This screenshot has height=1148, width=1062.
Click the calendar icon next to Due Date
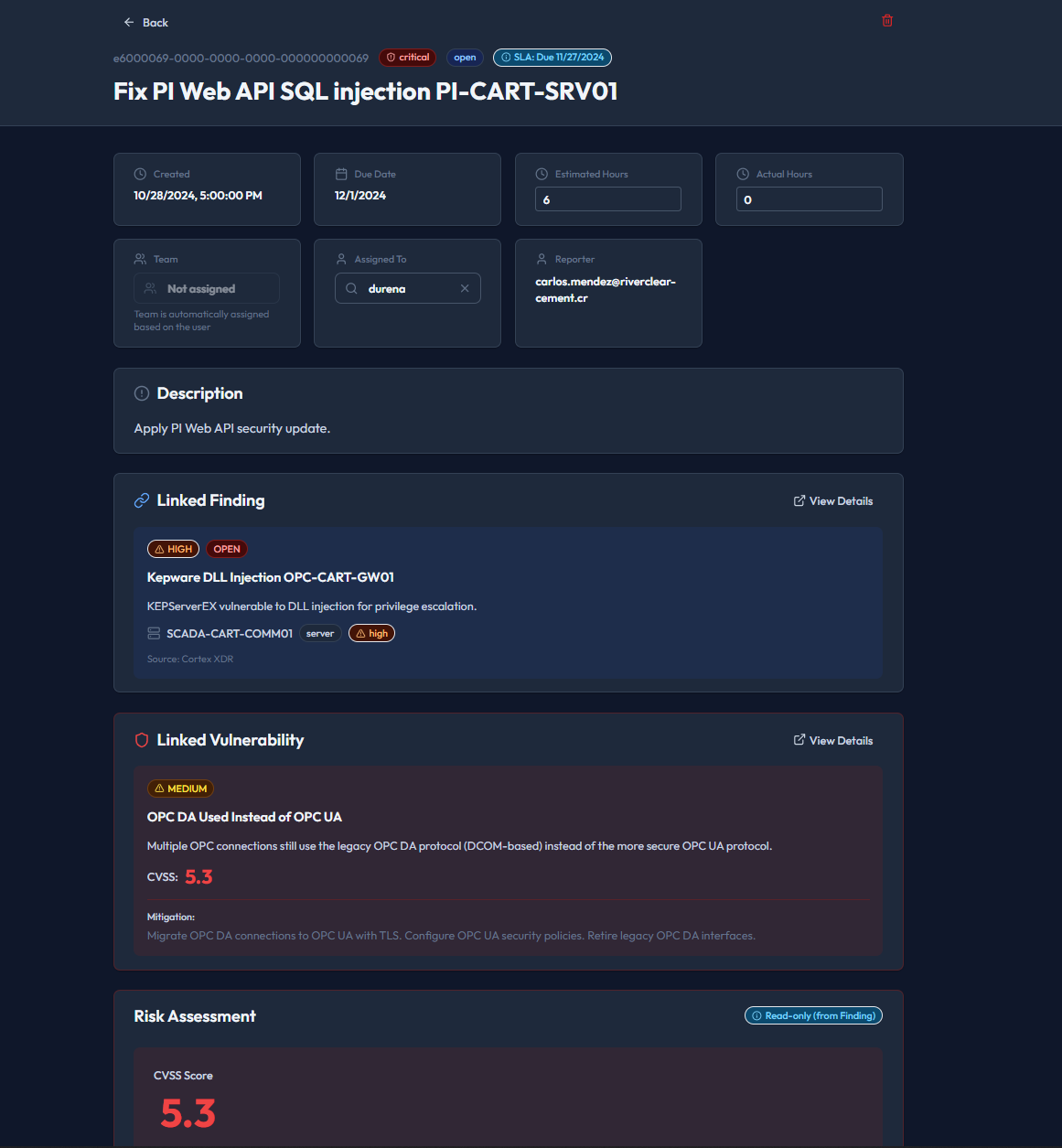tap(341, 174)
